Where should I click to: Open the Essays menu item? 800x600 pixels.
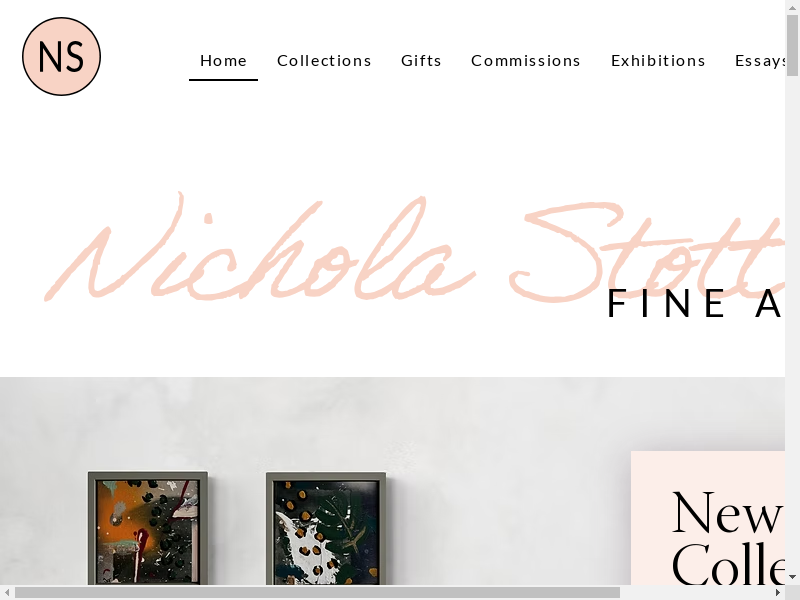[x=760, y=61]
